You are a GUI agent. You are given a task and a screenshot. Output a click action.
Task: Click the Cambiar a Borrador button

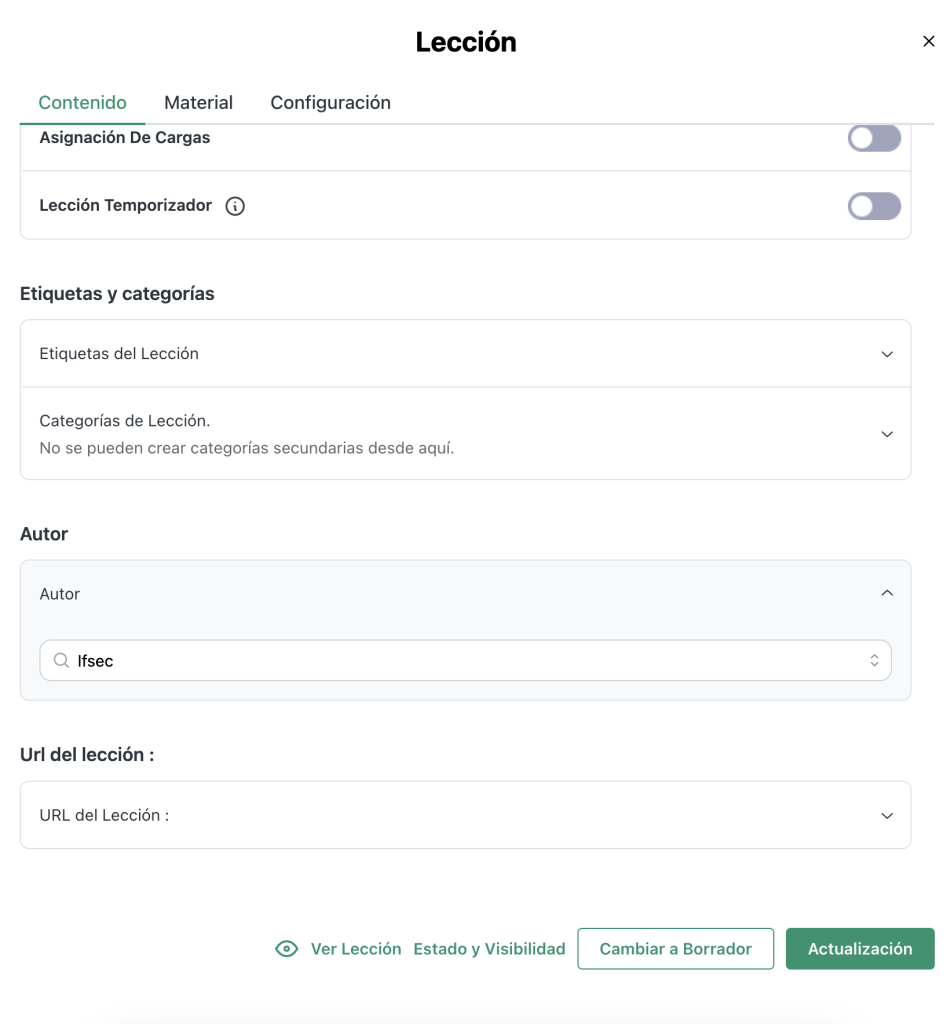point(675,949)
